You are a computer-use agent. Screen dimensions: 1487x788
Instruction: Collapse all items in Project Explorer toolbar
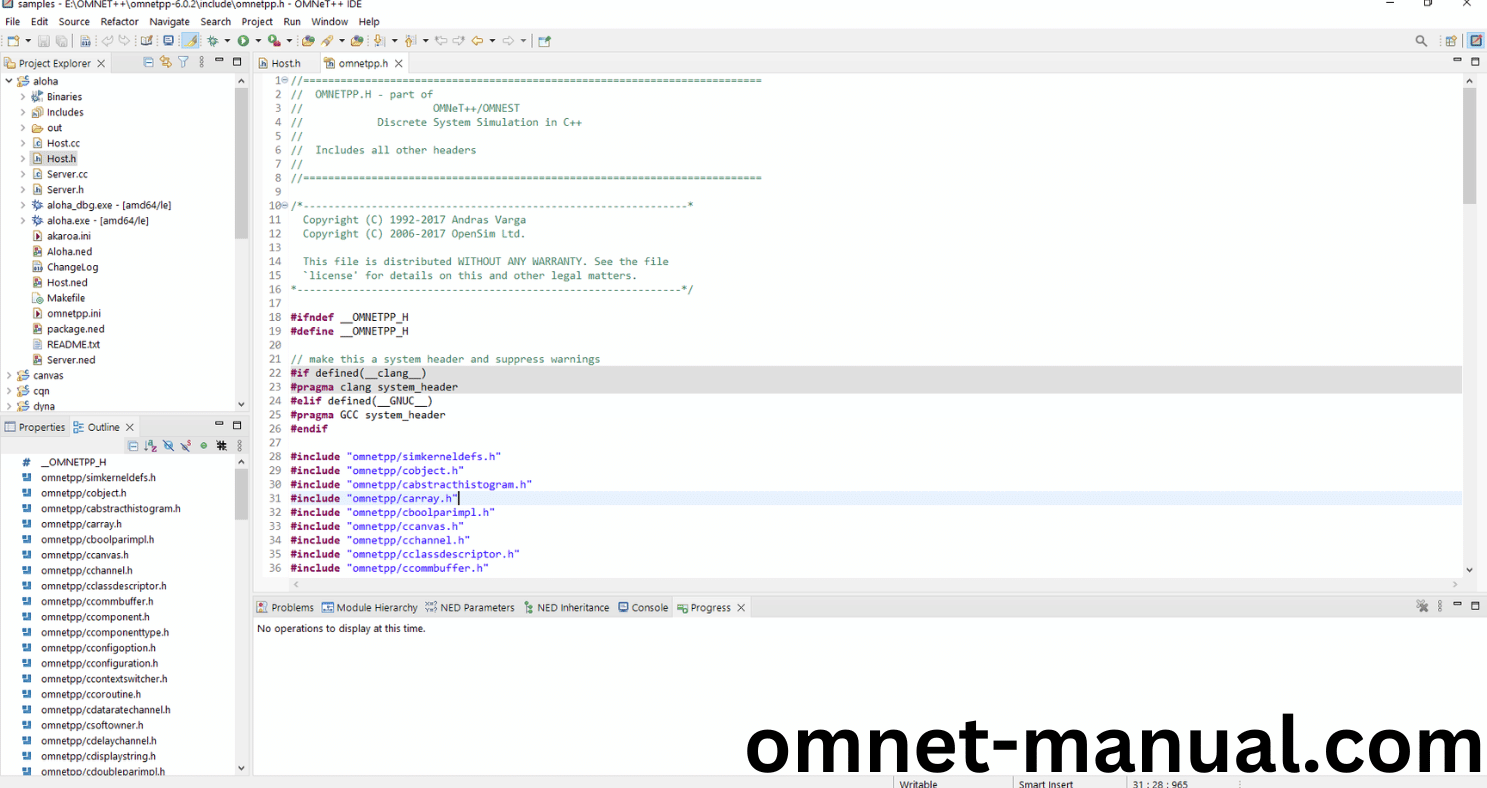pos(148,62)
